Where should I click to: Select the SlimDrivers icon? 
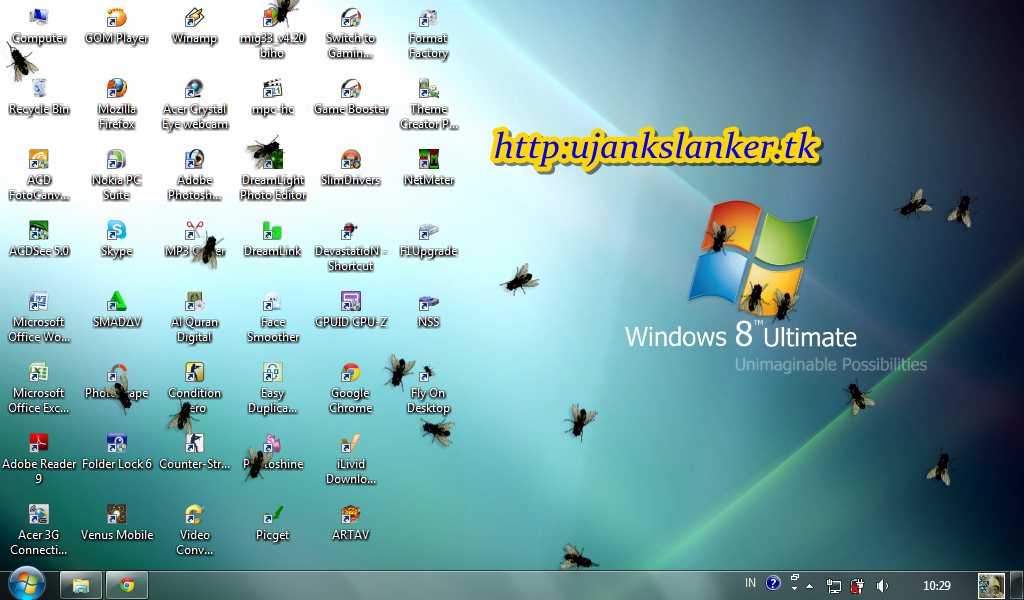pos(351,168)
